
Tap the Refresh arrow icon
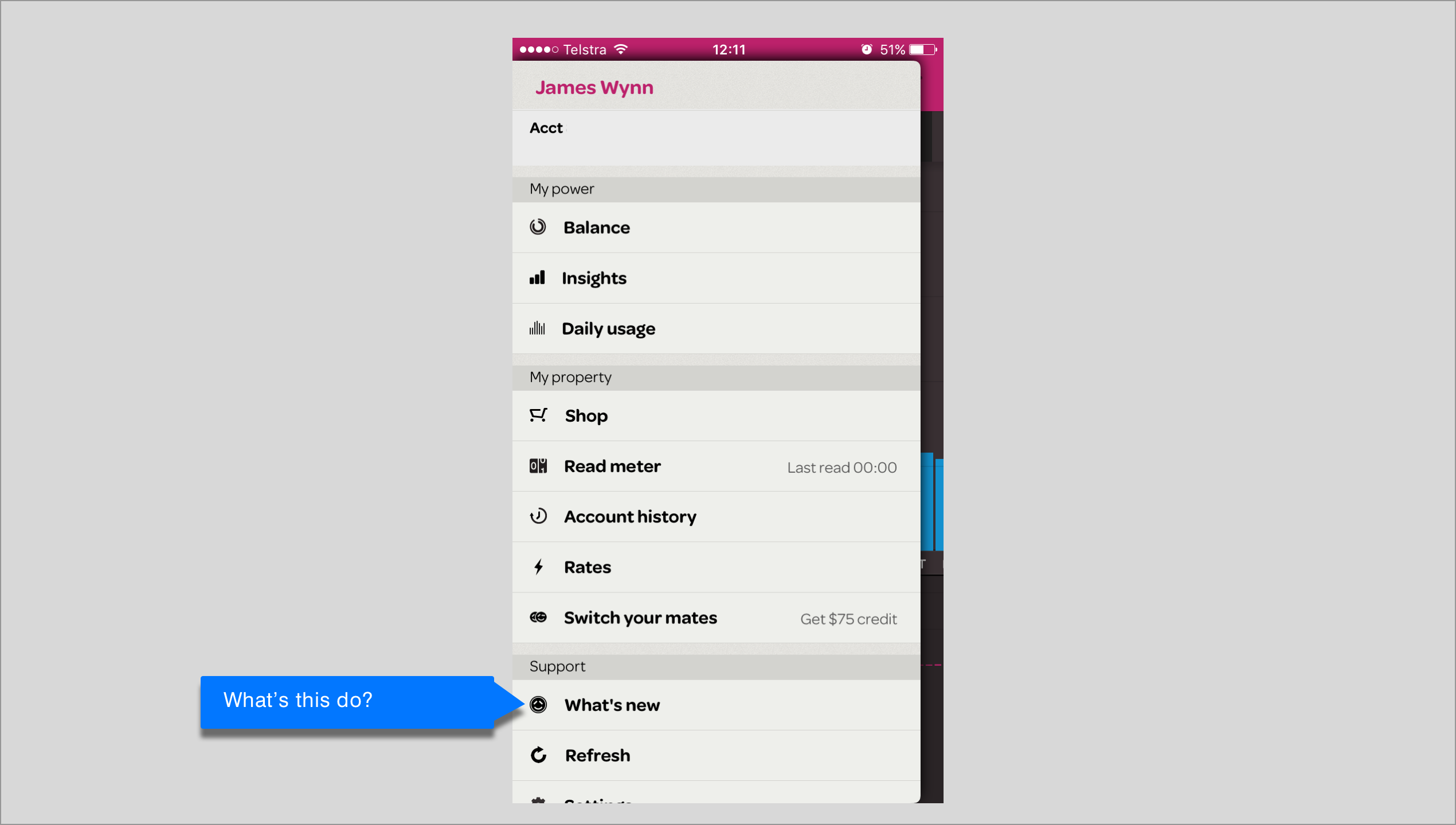538,756
